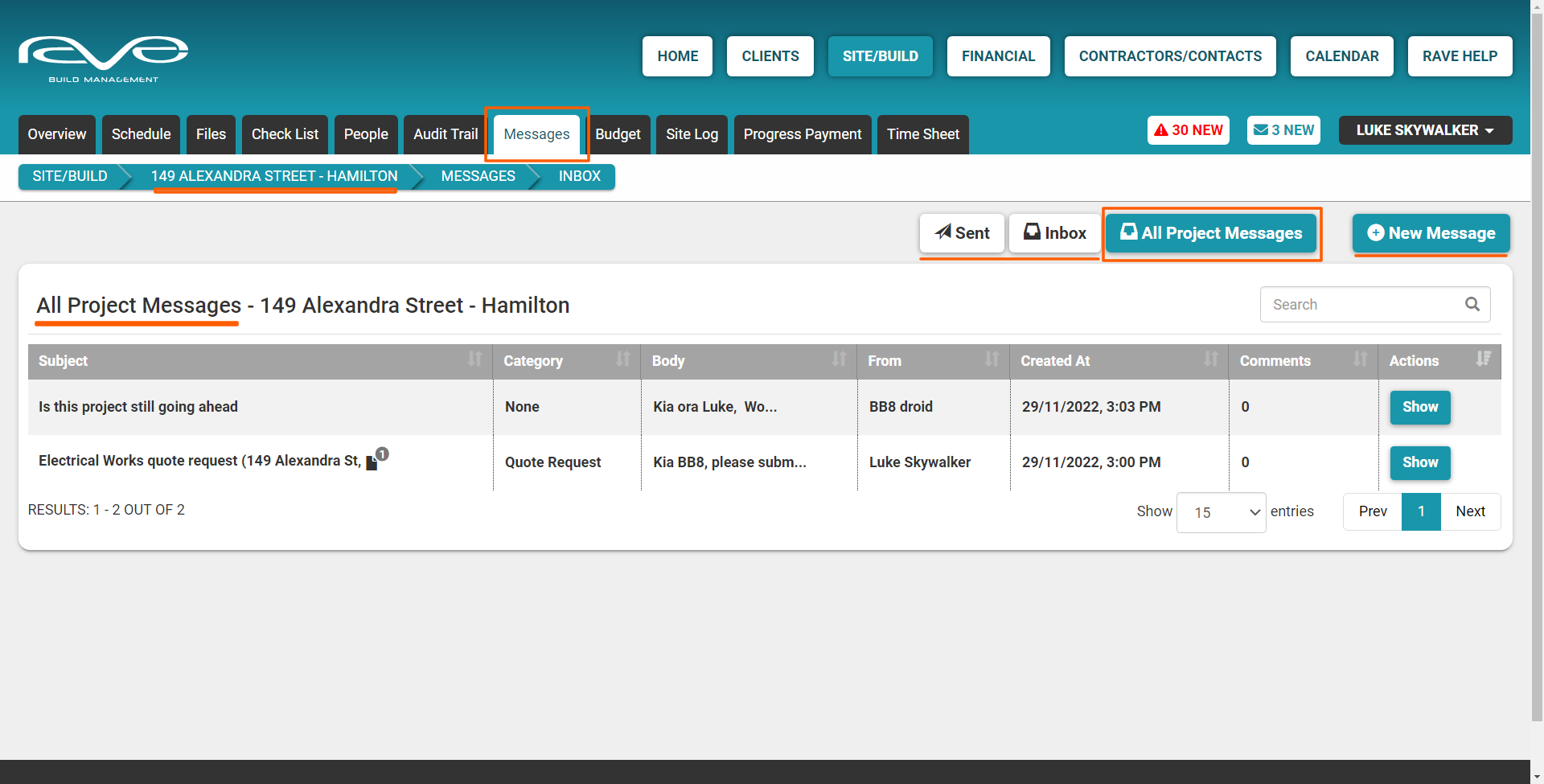
Task: Go to the FINANCIAL menu
Action: tap(998, 56)
